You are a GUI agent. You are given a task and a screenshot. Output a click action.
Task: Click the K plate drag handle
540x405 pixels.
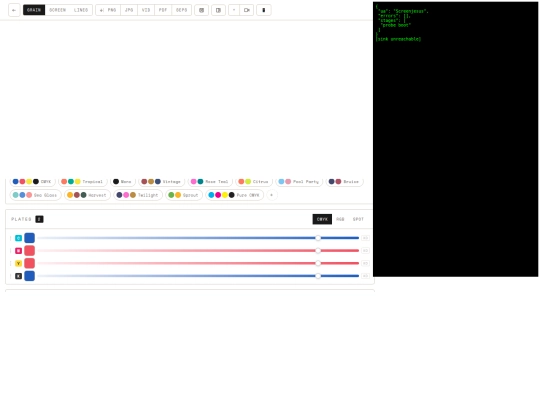click(11, 276)
